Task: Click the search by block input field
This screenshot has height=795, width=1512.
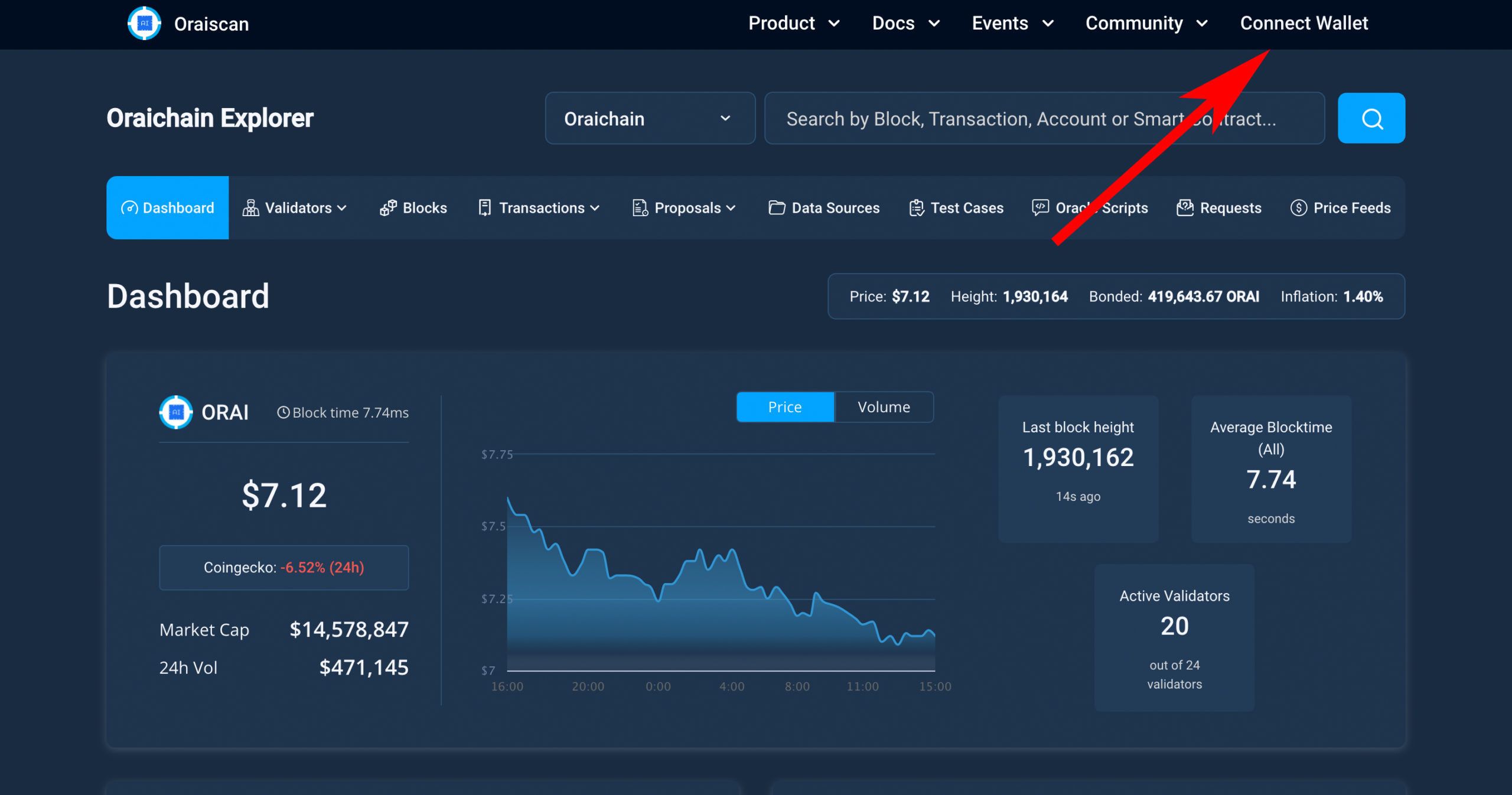Action: [x=1044, y=118]
